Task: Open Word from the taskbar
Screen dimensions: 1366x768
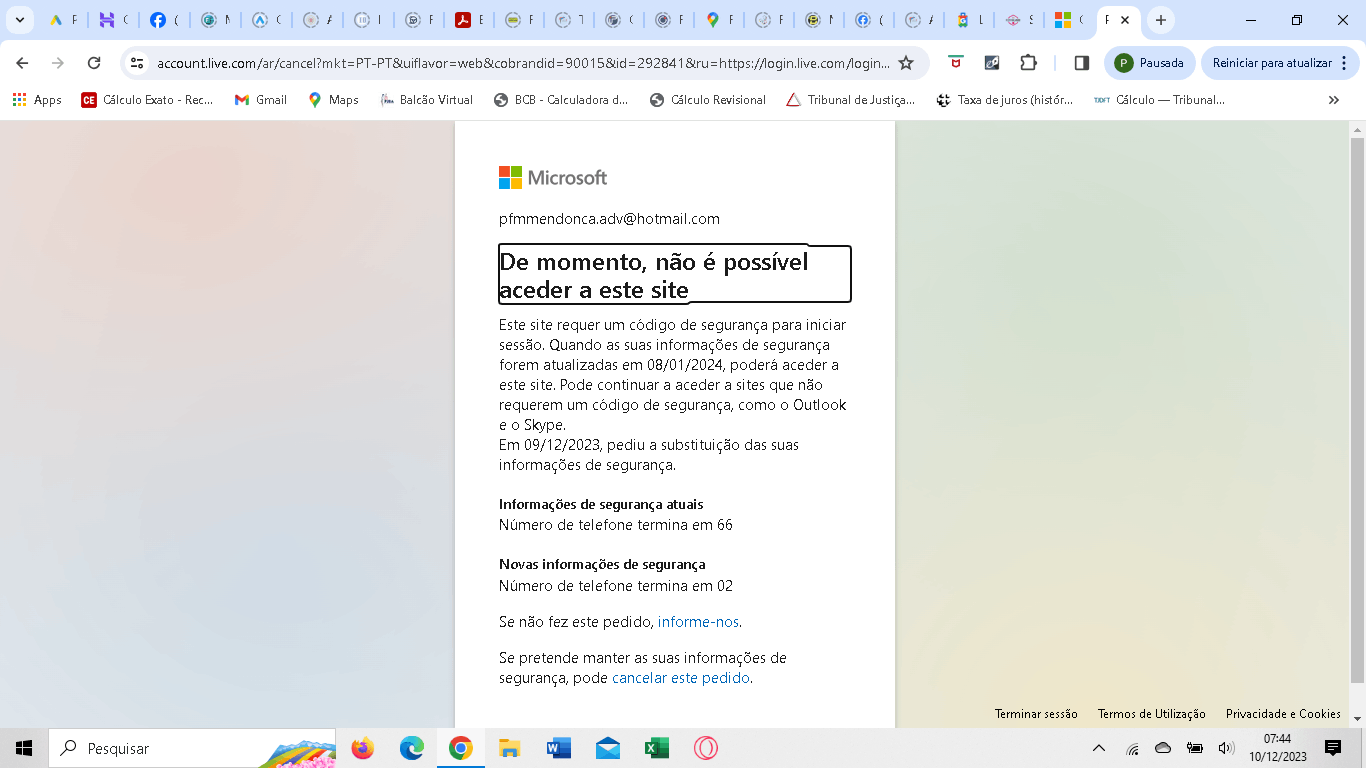Action: click(559, 748)
